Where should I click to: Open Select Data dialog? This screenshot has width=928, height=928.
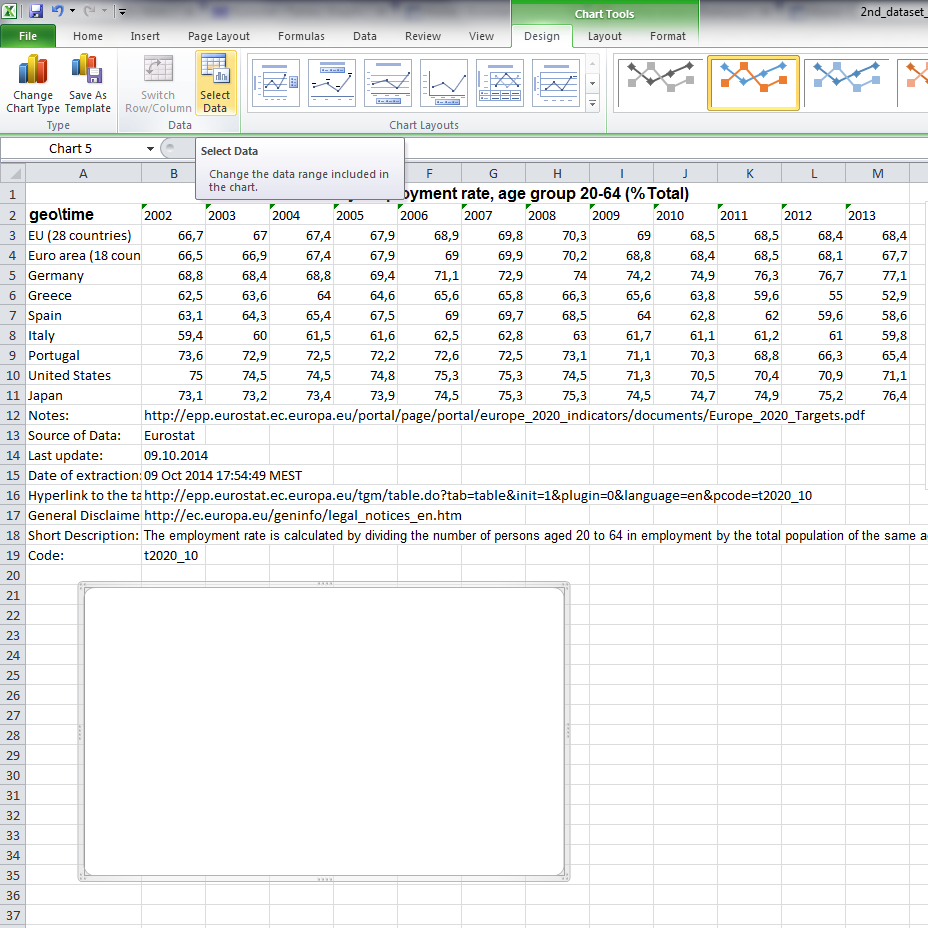(x=215, y=83)
